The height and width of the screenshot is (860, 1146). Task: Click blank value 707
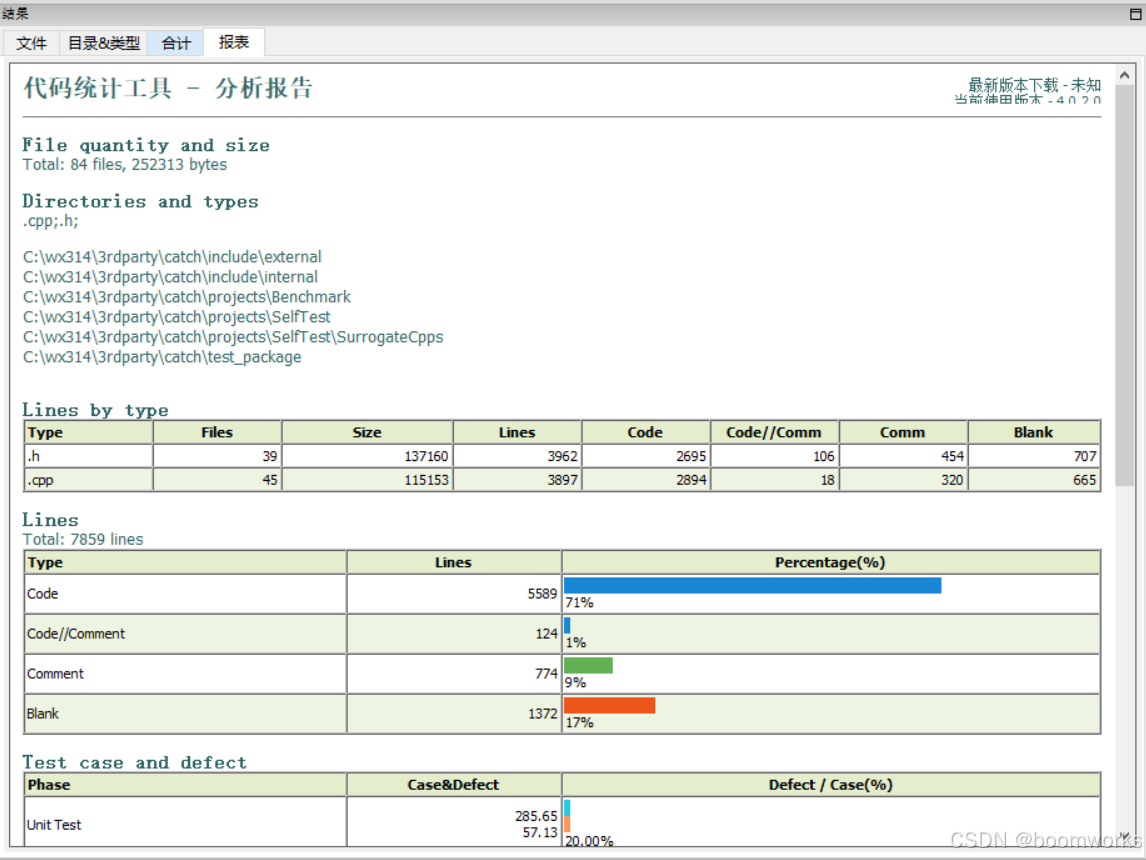1085,456
